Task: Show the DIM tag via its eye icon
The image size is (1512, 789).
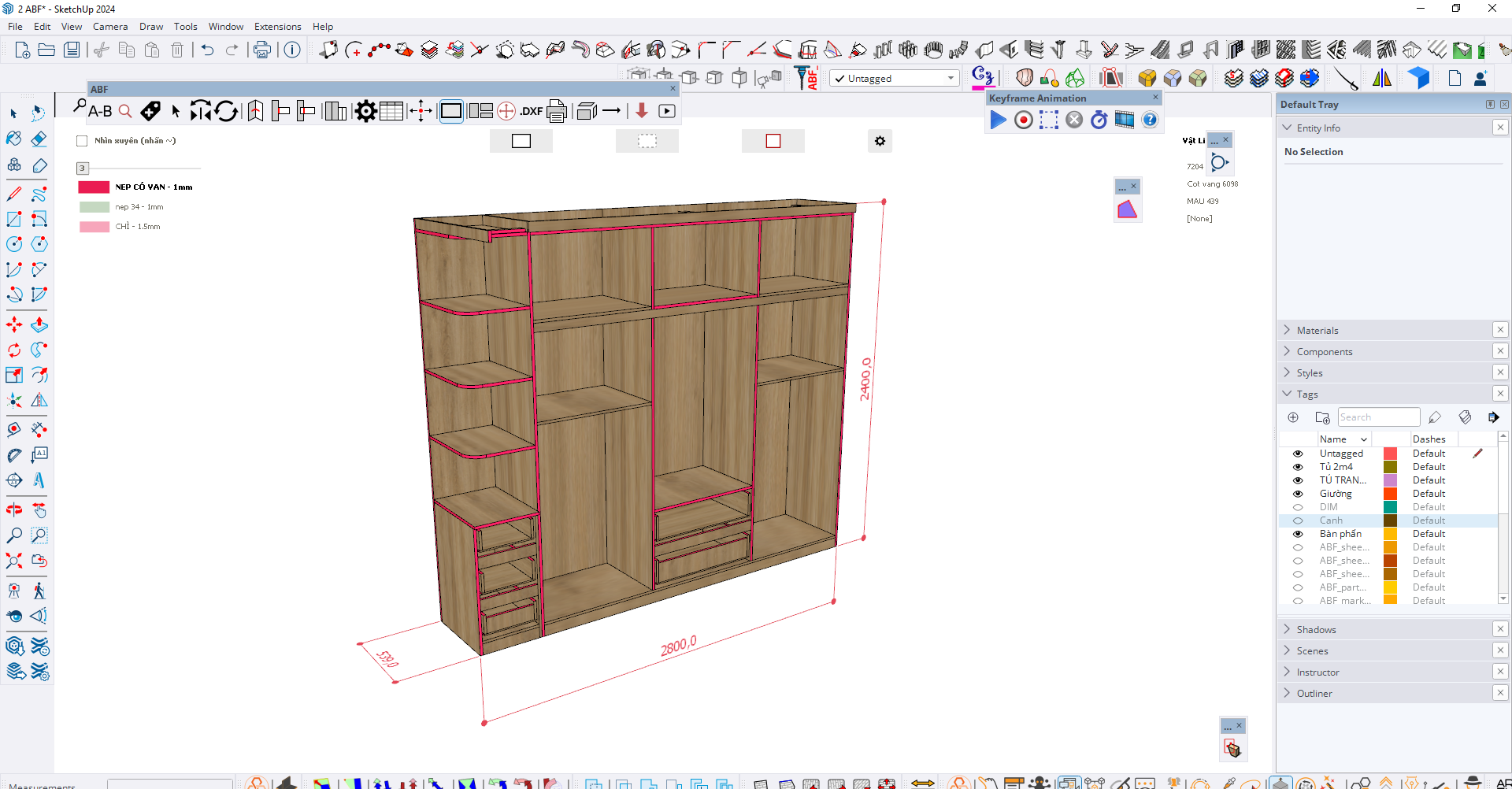Action: [x=1298, y=507]
